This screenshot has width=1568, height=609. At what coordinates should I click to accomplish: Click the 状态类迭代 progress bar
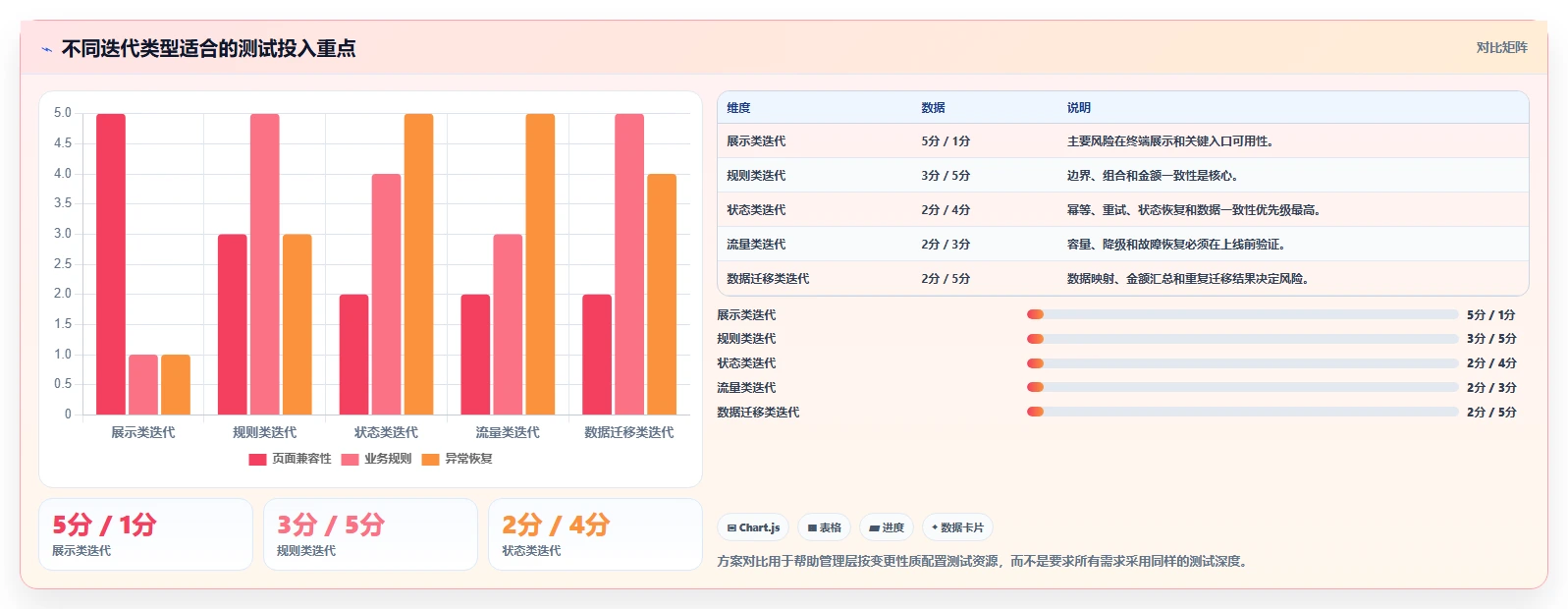tap(1242, 363)
